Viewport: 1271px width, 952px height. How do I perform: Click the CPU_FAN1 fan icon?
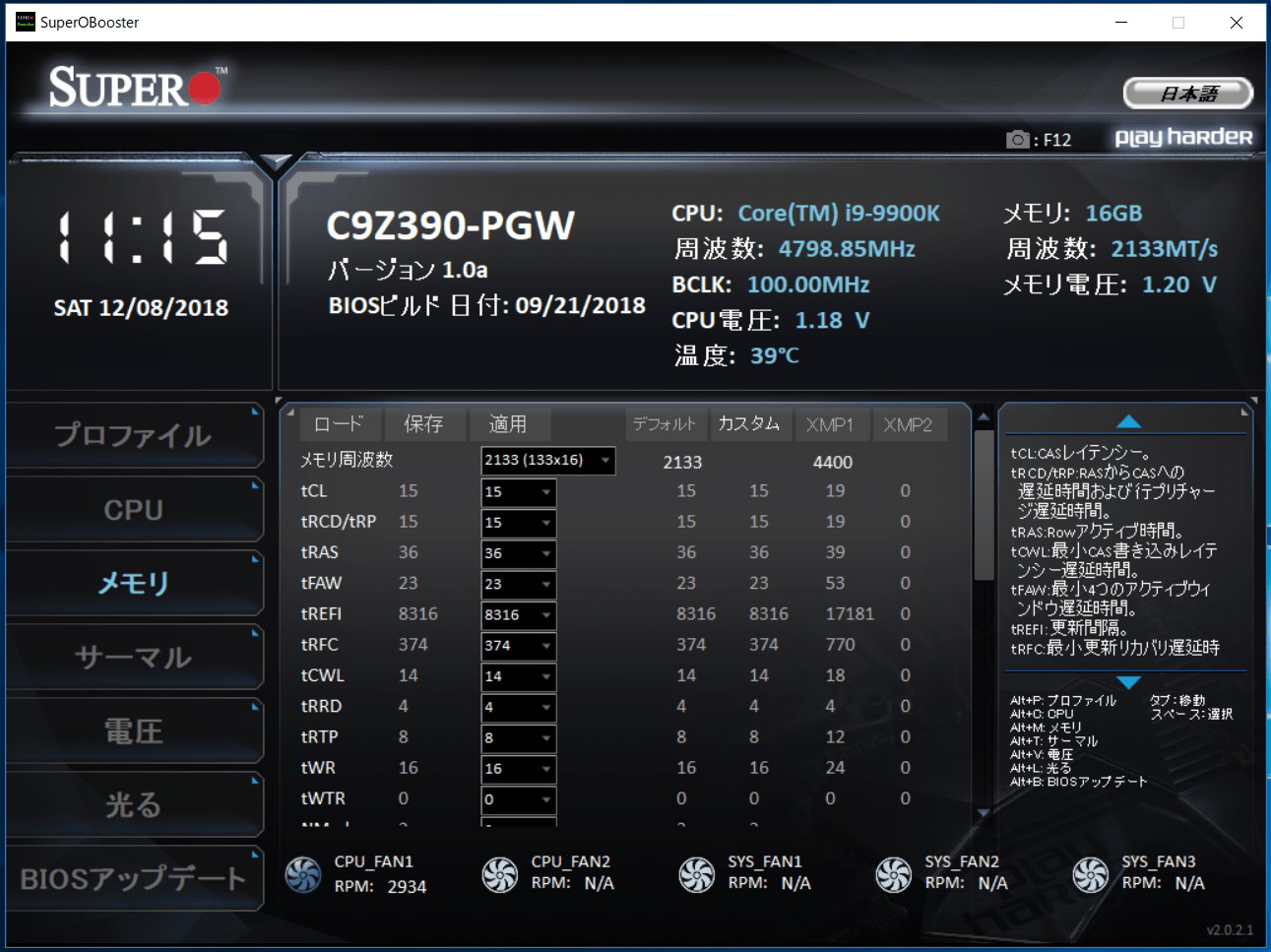303,874
